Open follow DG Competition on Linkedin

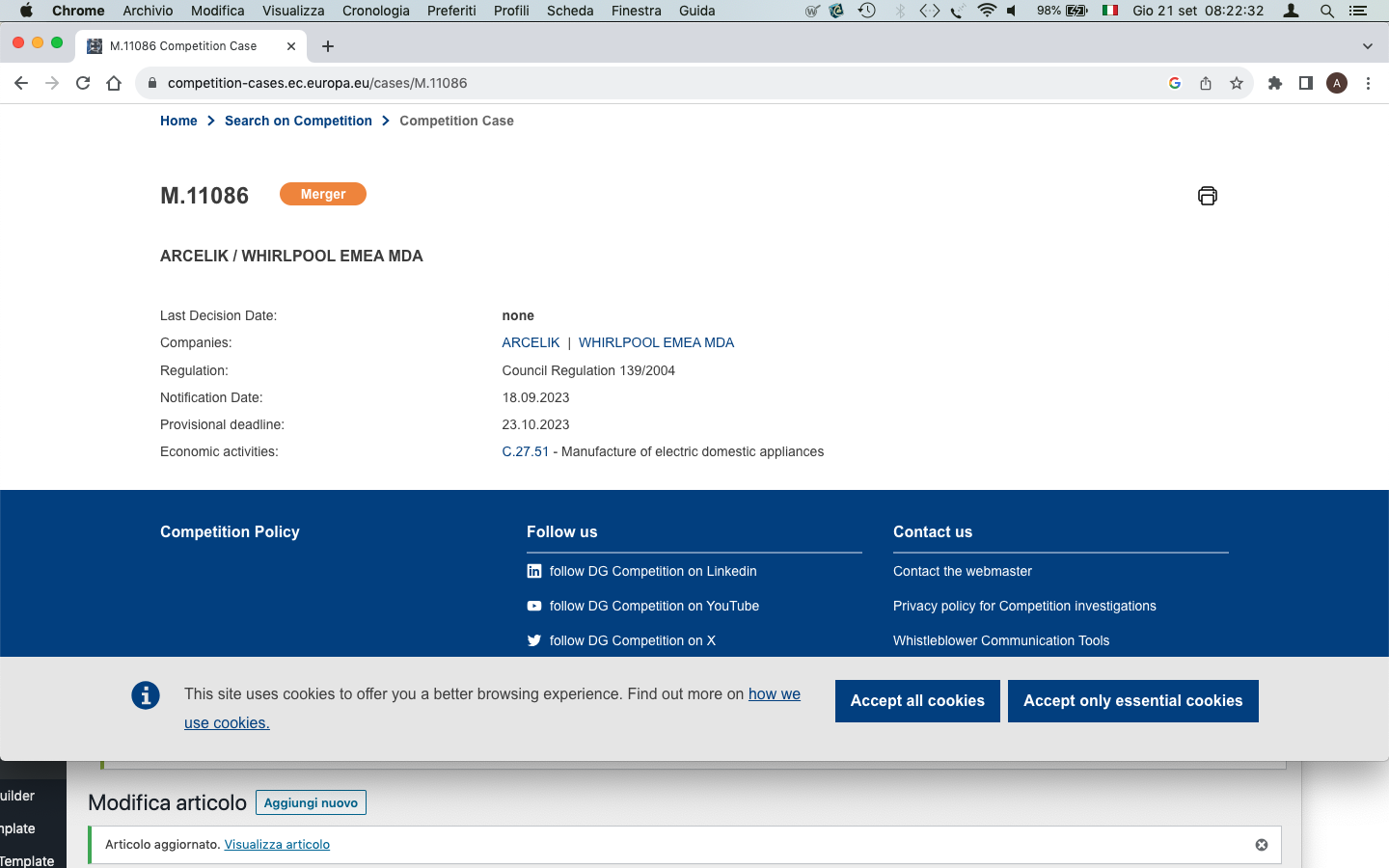(653, 571)
